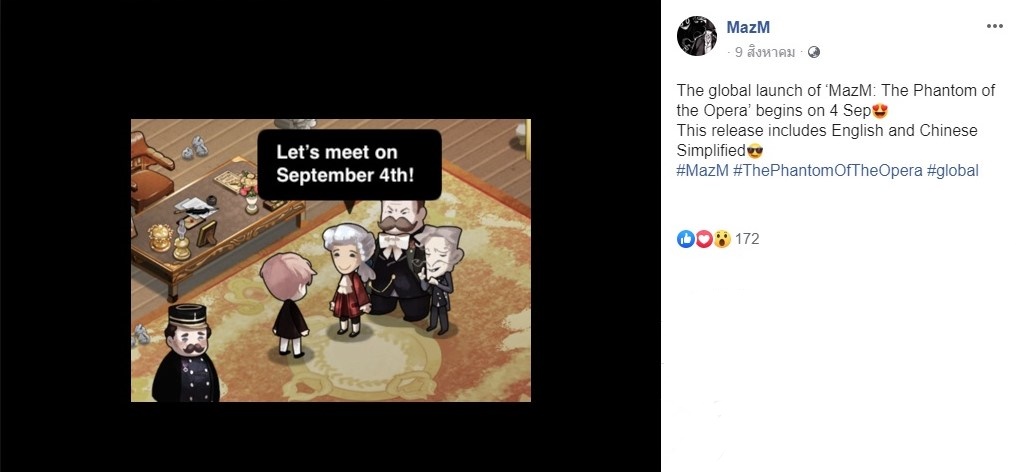Open the three-dot post options menu

tap(995, 26)
